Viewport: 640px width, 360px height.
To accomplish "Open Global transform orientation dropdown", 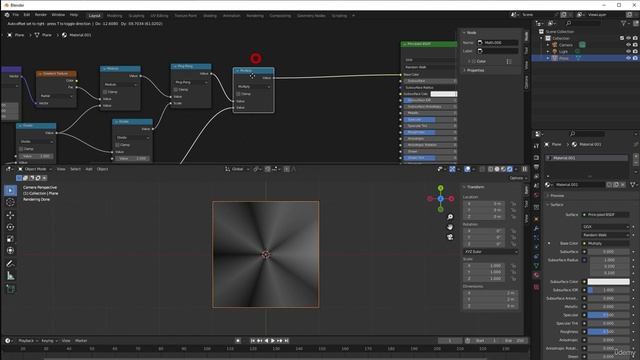I will pos(237,169).
